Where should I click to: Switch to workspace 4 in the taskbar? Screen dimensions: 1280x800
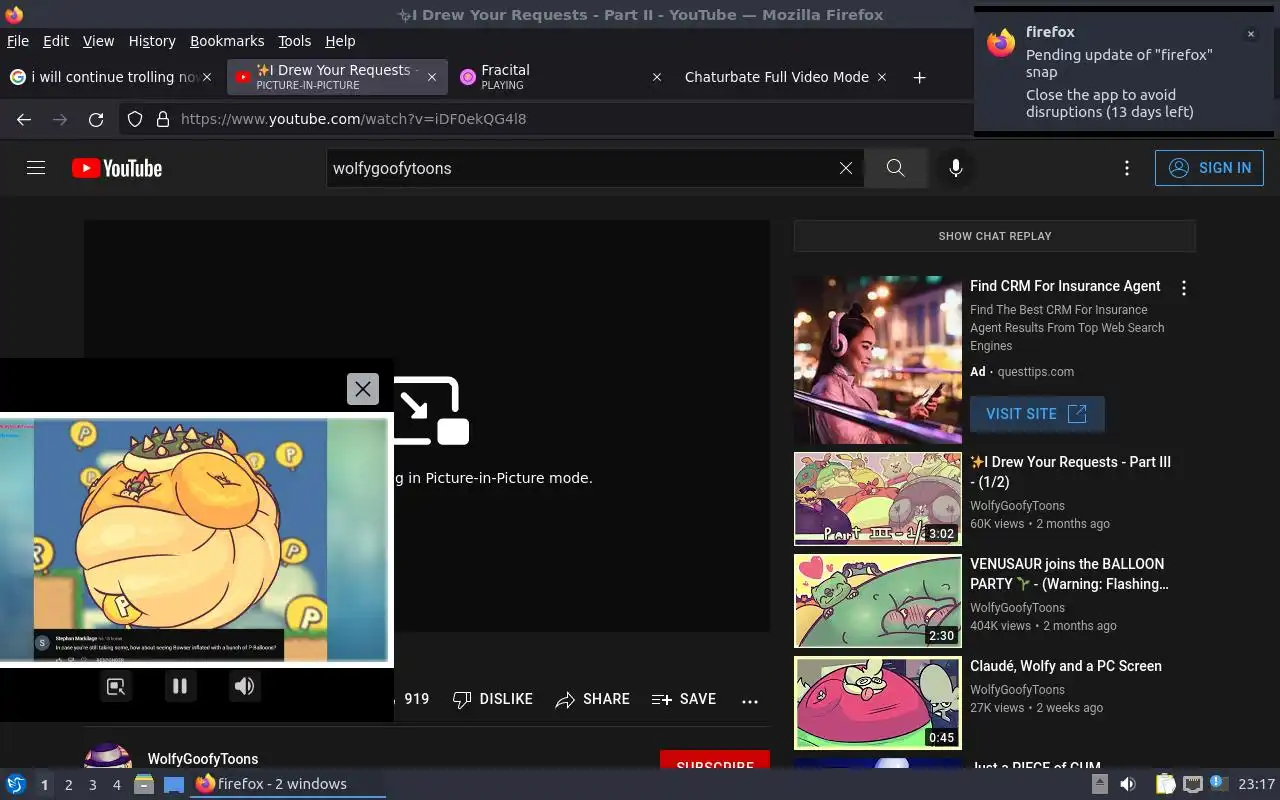click(x=116, y=785)
